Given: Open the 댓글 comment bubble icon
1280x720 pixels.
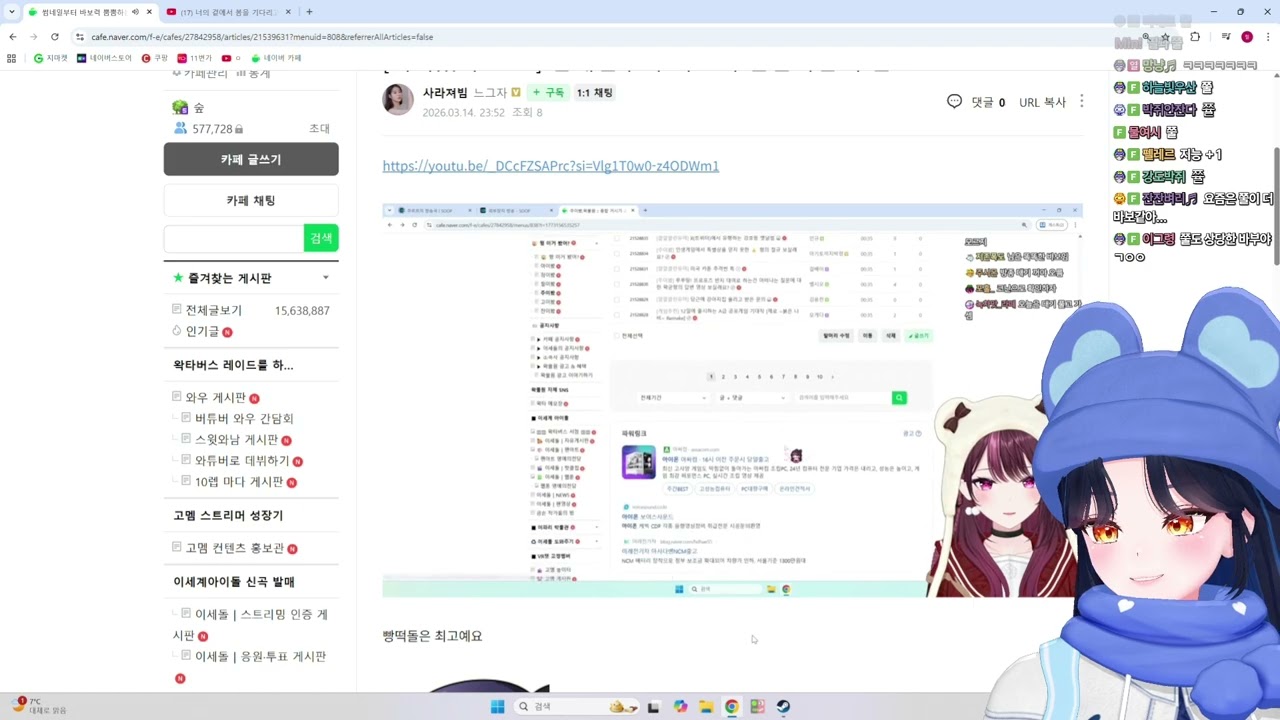Looking at the screenshot, I should click(954, 101).
